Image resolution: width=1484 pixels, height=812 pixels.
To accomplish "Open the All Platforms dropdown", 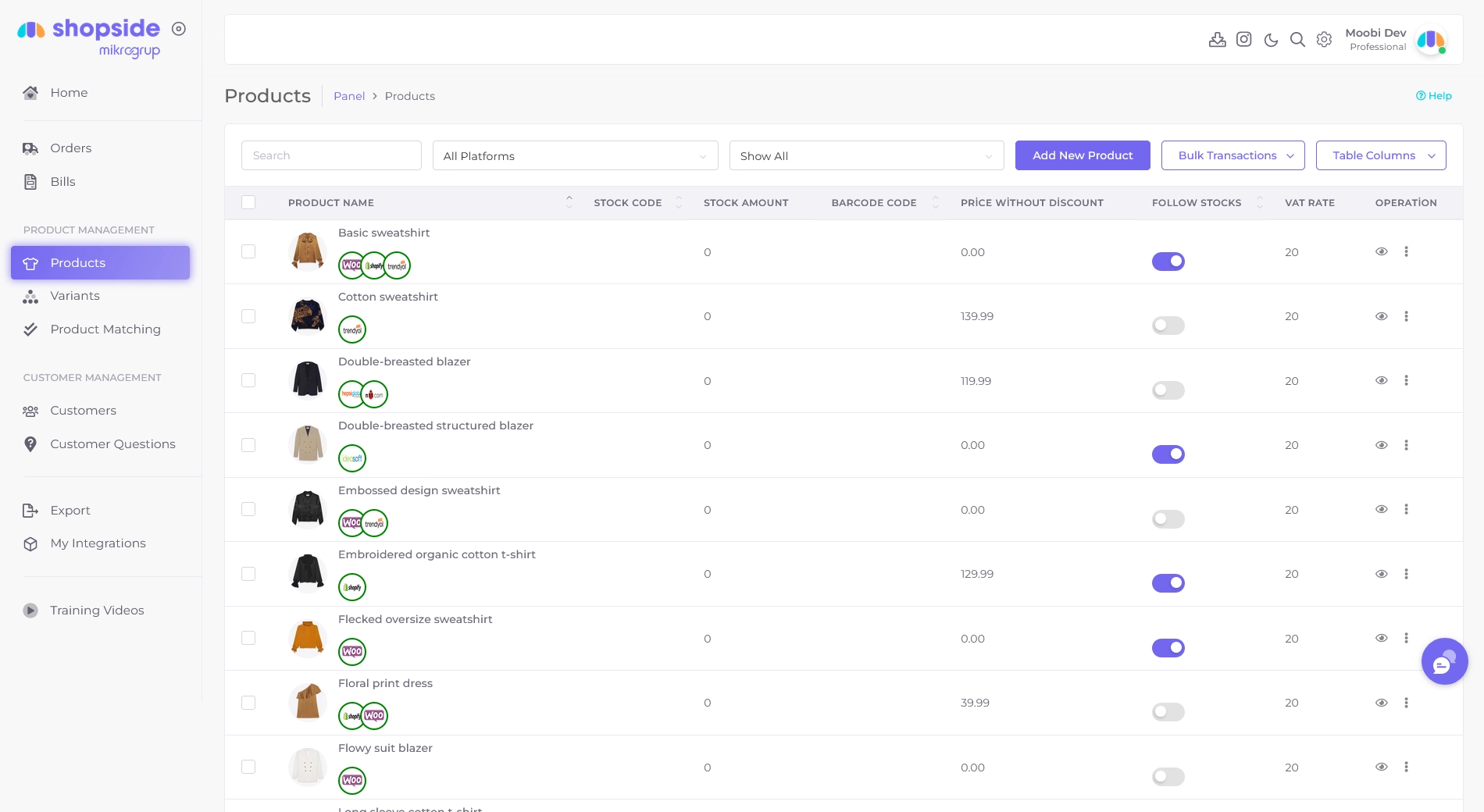I will pyautogui.click(x=575, y=155).
